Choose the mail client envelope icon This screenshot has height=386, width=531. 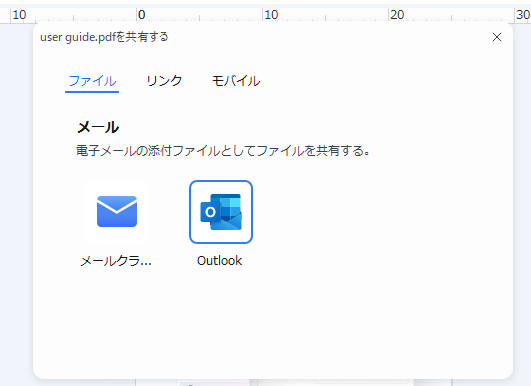pyautogui.click(x=117, y=212)
